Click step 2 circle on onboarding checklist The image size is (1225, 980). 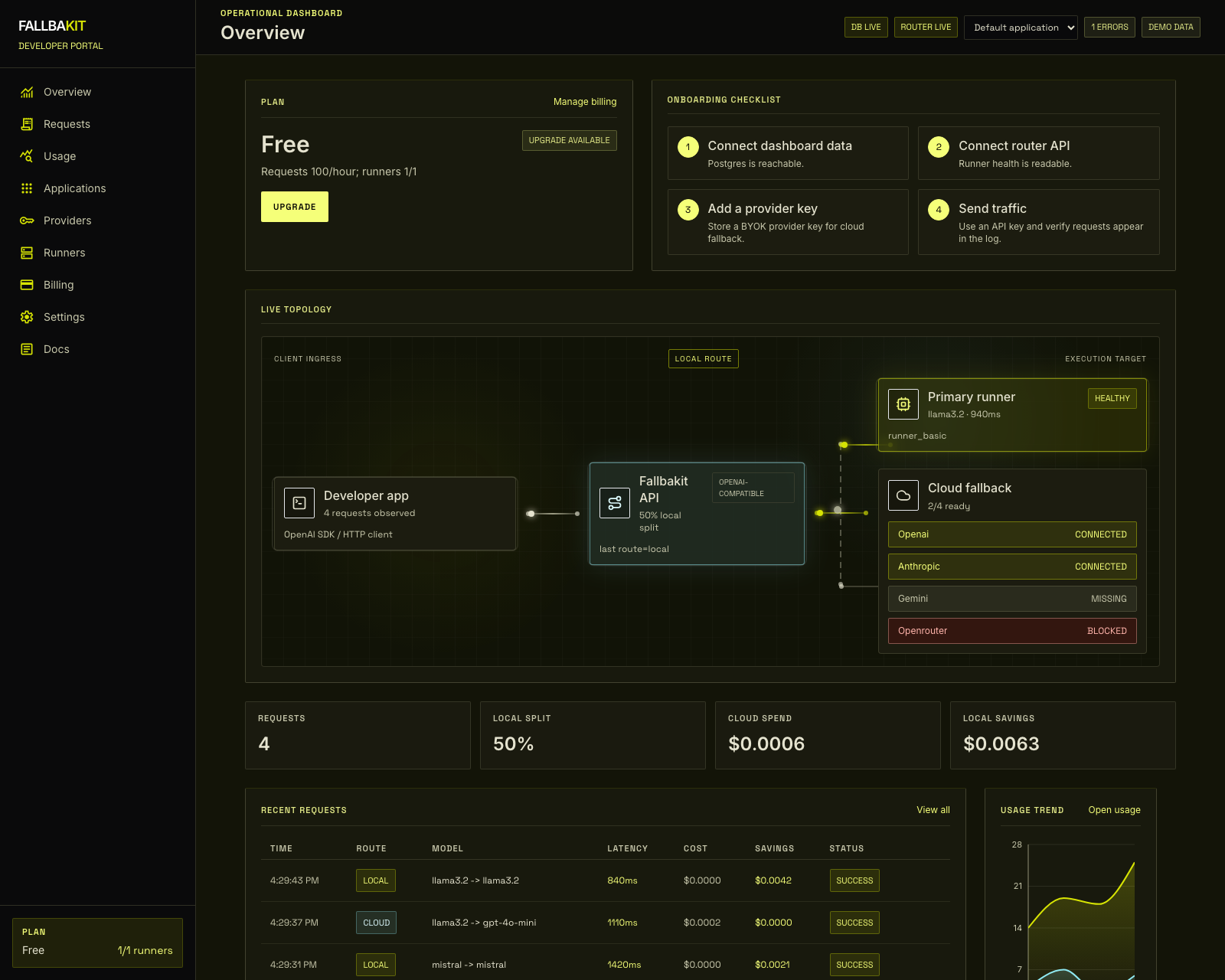[x=939, y=147]
